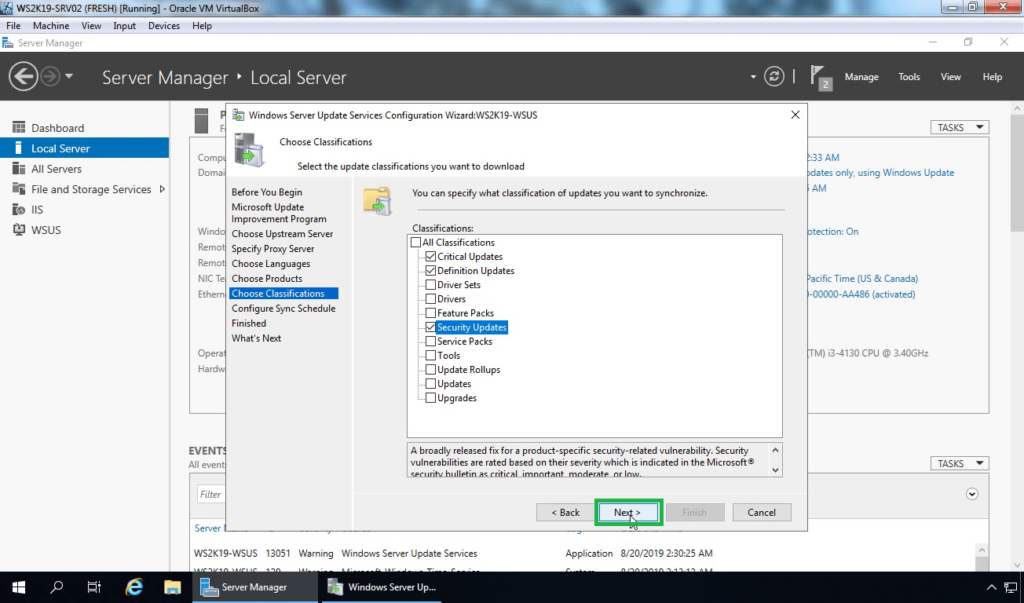
Task: Check Tools classification checkbox
Action: point(430,355)
